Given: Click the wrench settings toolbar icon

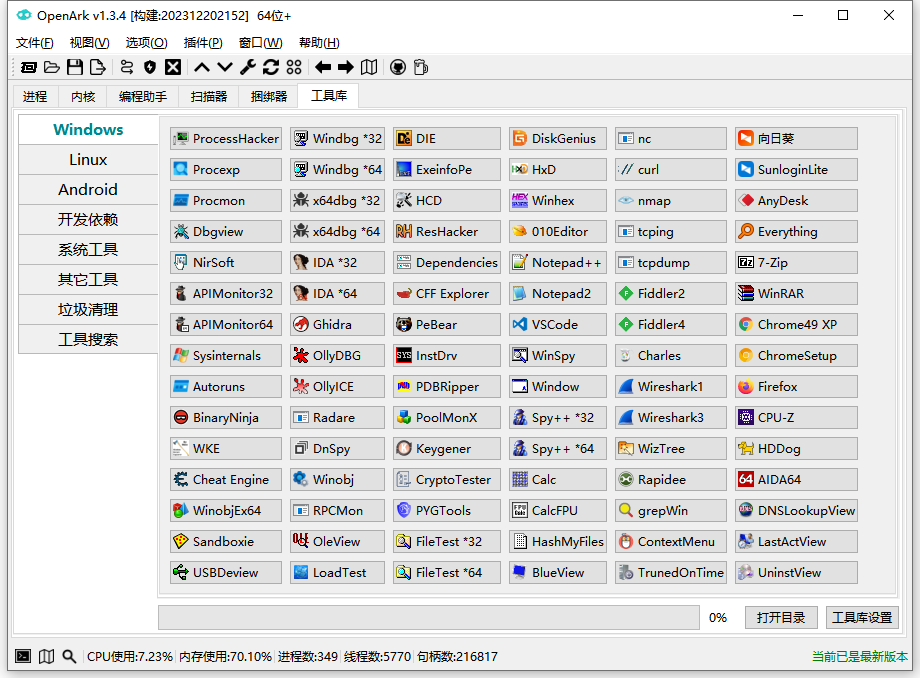Looking at the screenshot, I should pos(248,67).
